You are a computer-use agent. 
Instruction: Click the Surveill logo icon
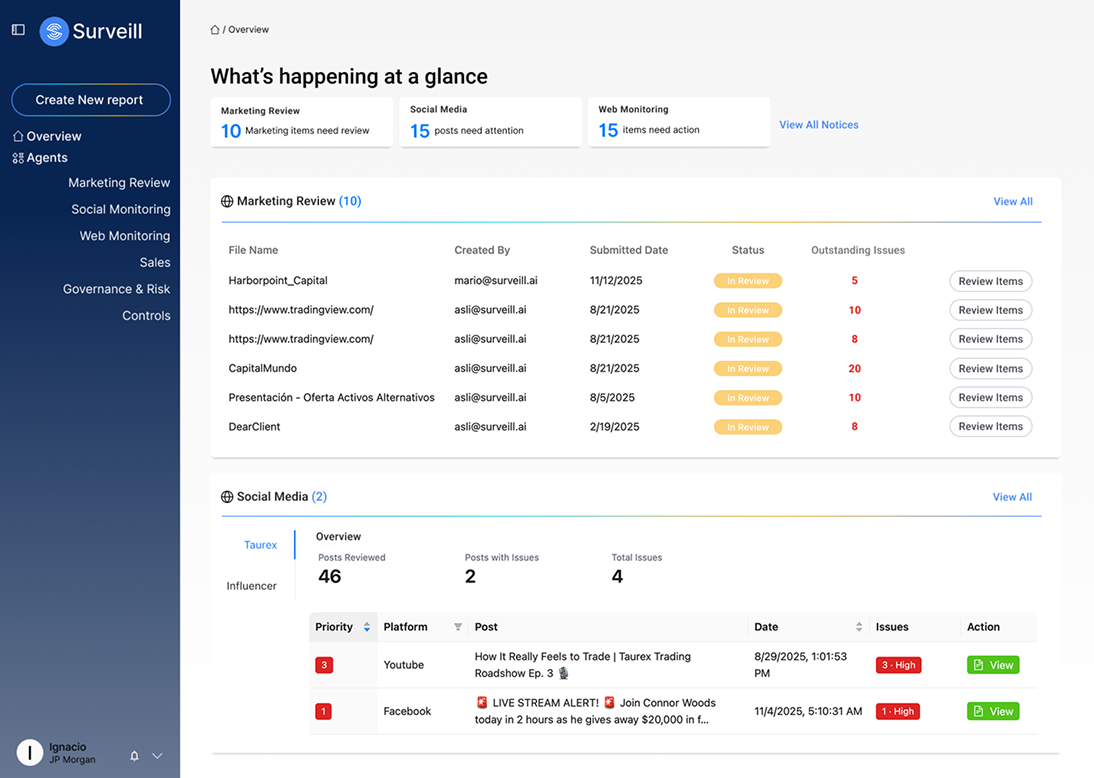coord(54,31)
